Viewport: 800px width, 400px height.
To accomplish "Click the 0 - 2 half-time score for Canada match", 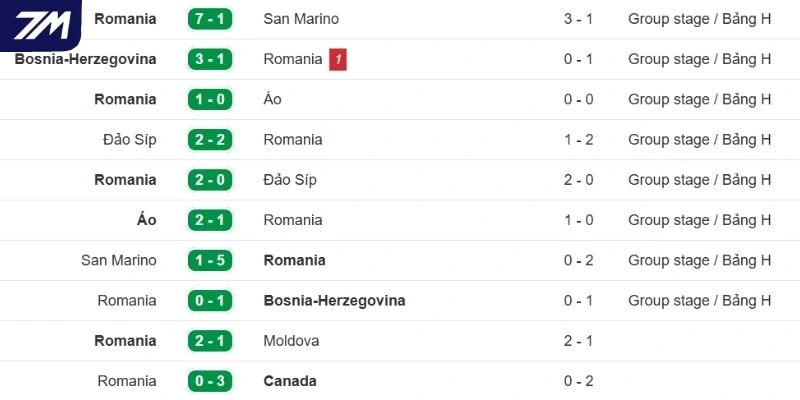I will coord(579,381).
